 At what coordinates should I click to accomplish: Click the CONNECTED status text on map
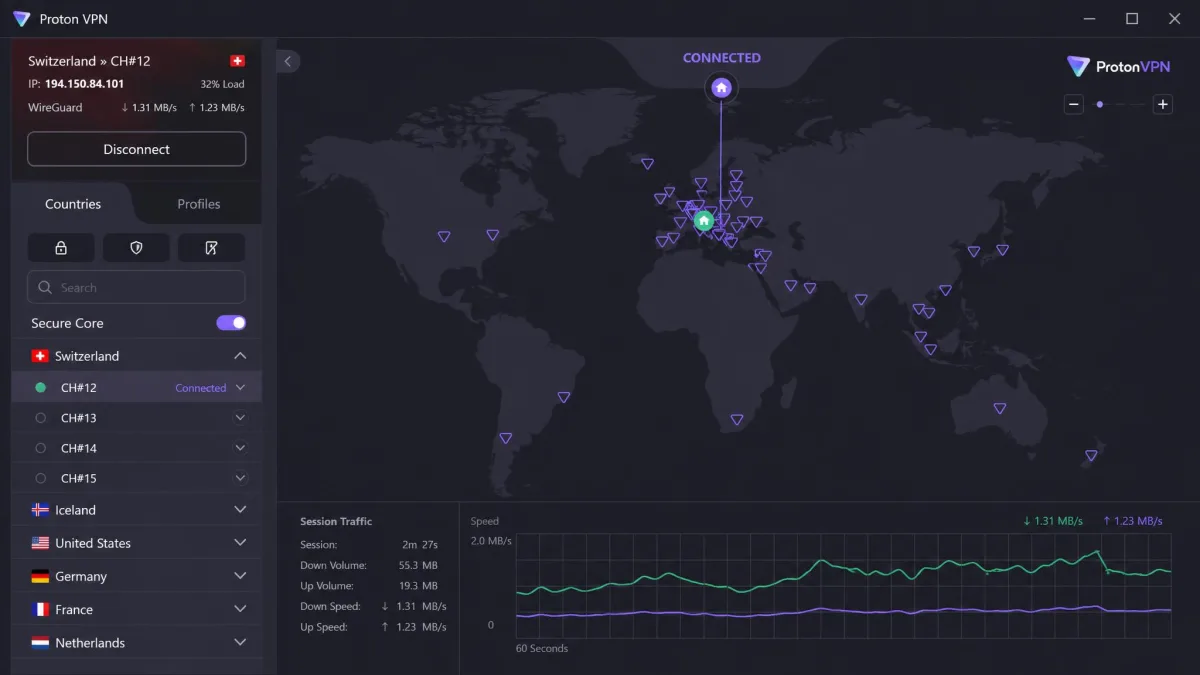[x=721, y=58]
